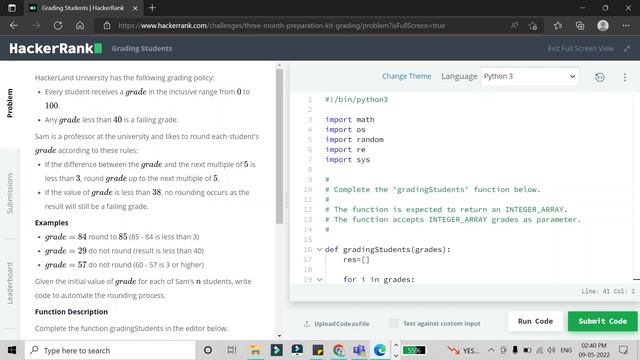Click the collapse full screen arrows icon

[x=627, y=49]
